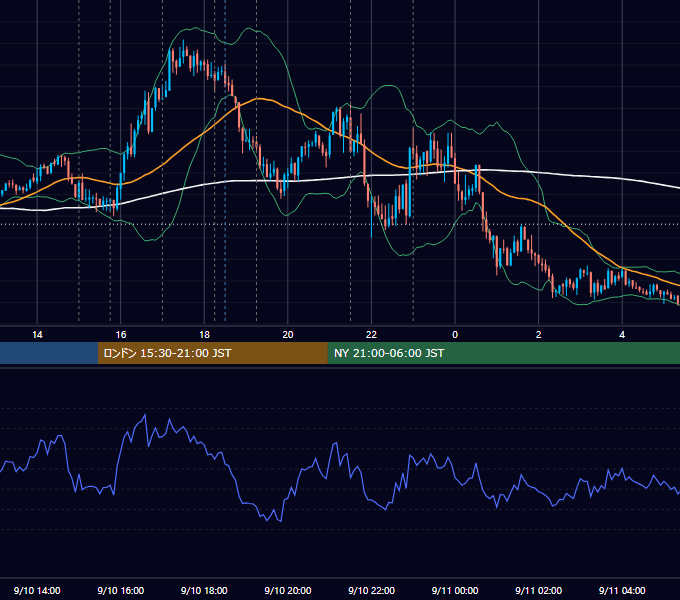680x600 pixels.
Task: Click the 2 hour axis label
Action: (539, 335)
